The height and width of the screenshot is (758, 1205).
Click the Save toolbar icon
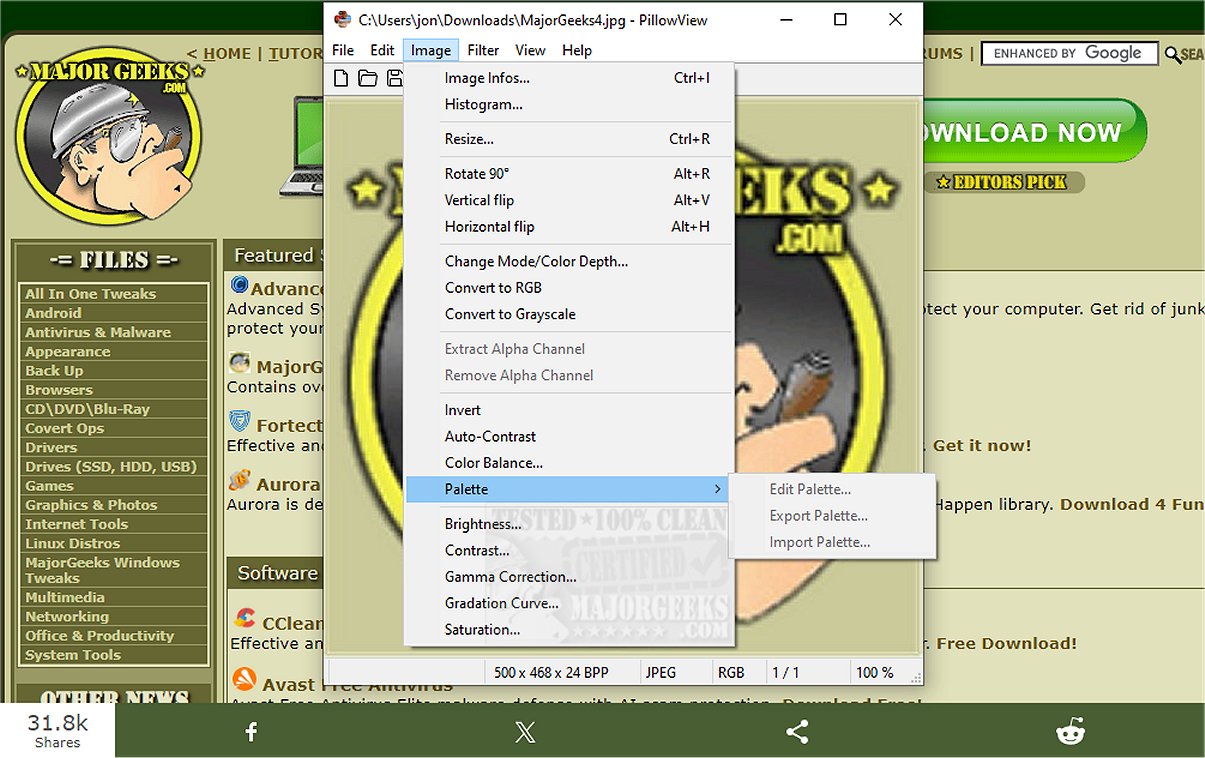pyautogui.click(x=395, y=78)
